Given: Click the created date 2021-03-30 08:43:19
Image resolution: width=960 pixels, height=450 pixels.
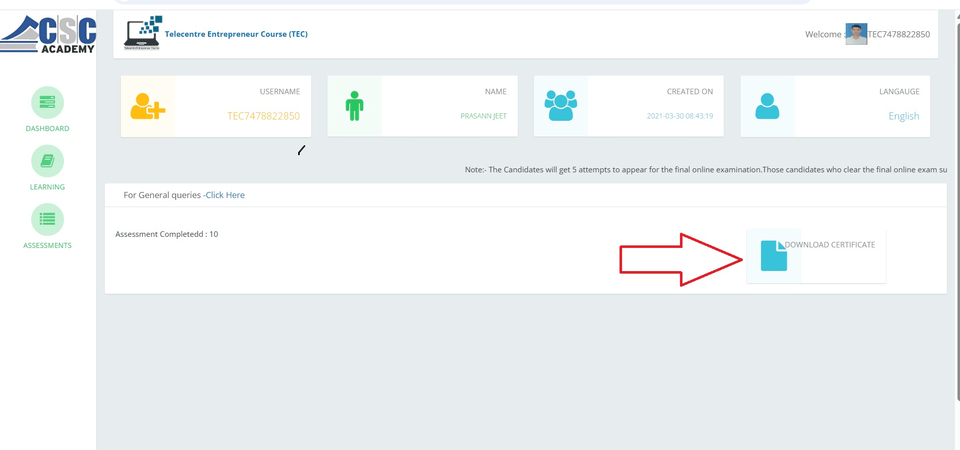Looking at the screenshot, I should pos(680,116).
